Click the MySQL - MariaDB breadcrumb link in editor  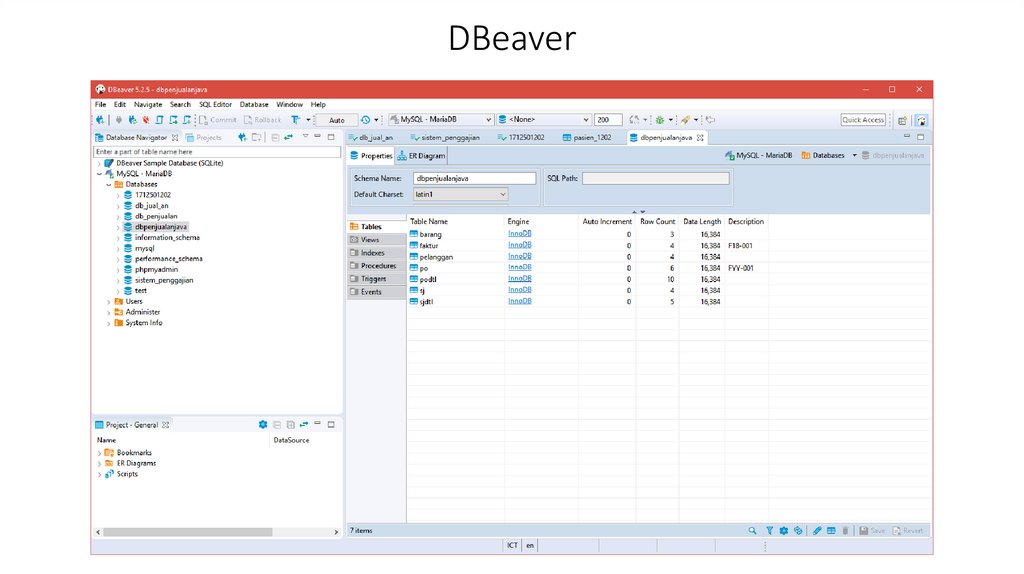point(758,155)
